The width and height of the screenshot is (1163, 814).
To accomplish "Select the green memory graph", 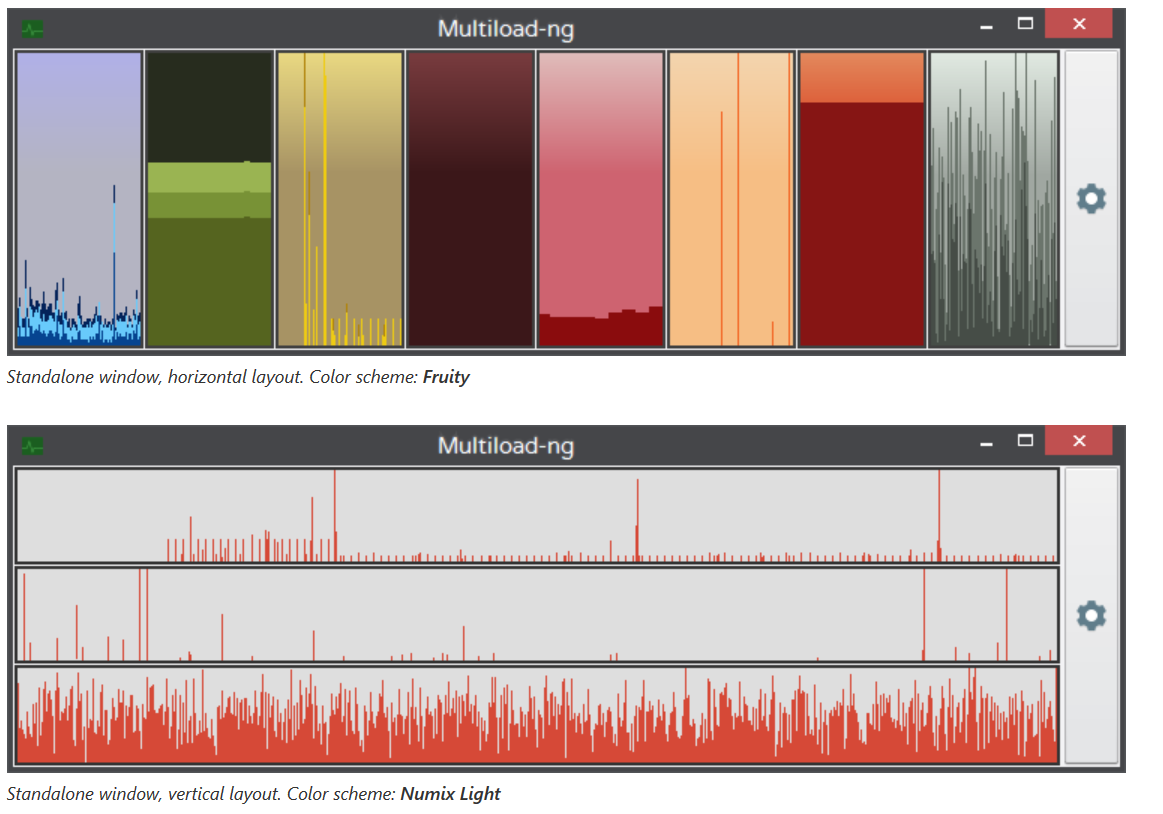I will click(209, 199).
